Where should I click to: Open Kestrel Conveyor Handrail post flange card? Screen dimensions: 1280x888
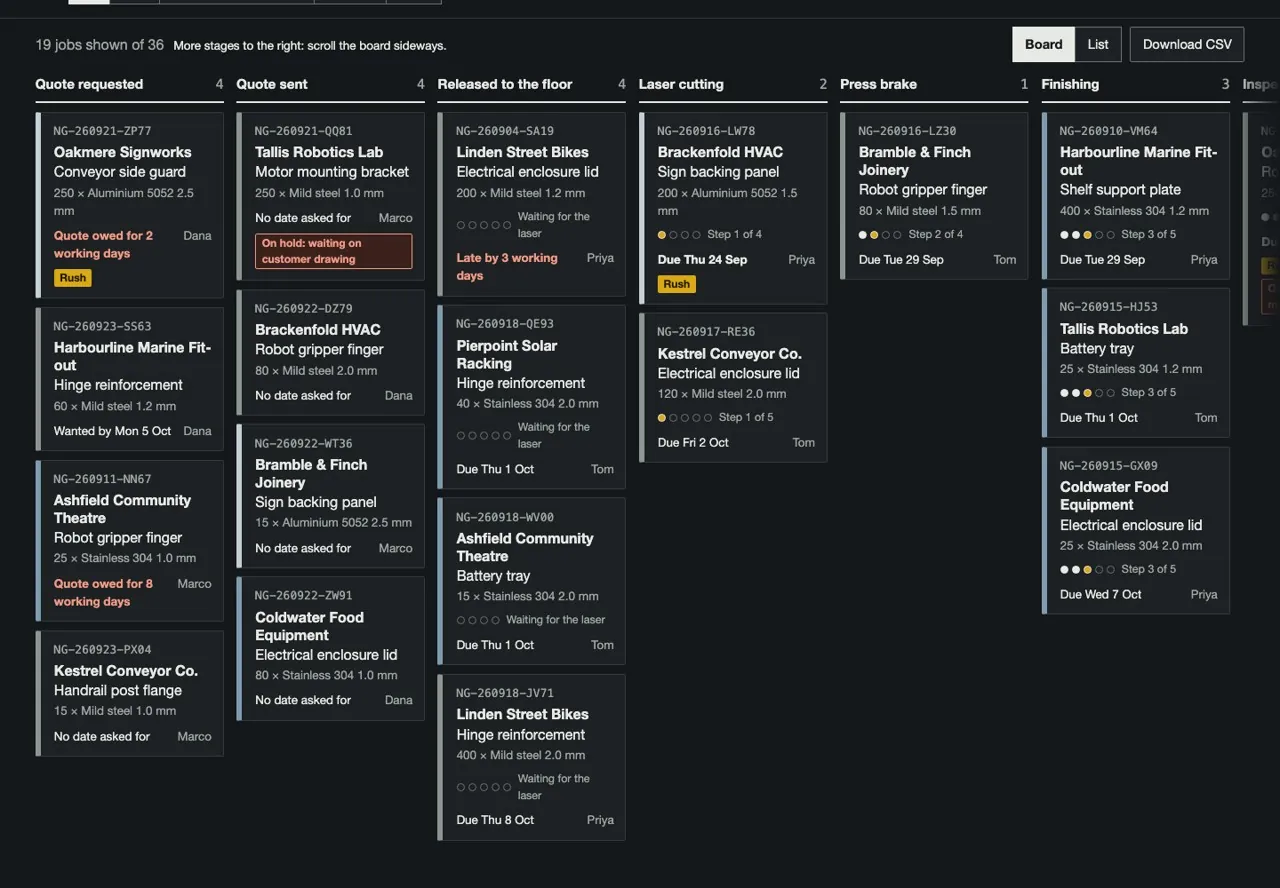pos(130,693)
